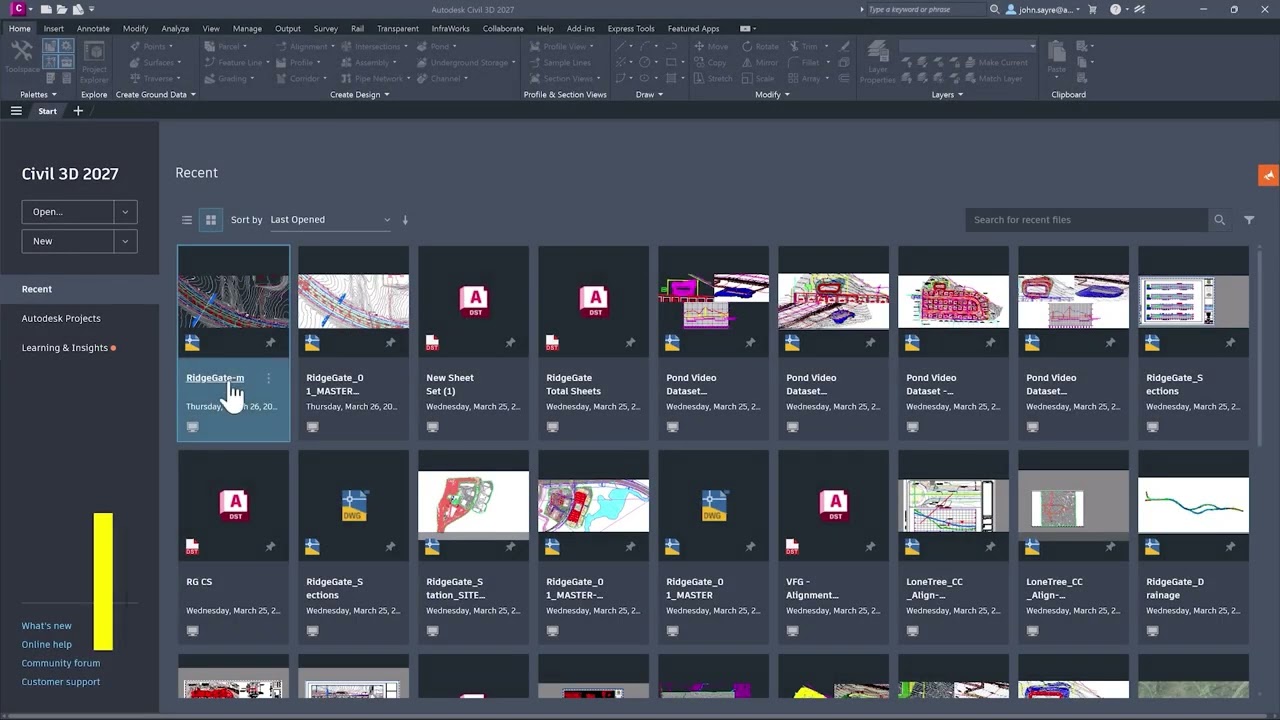Pin the VFG - Alignment file
The width and height of the screenshot is (1280, 720).
[870, 547]
